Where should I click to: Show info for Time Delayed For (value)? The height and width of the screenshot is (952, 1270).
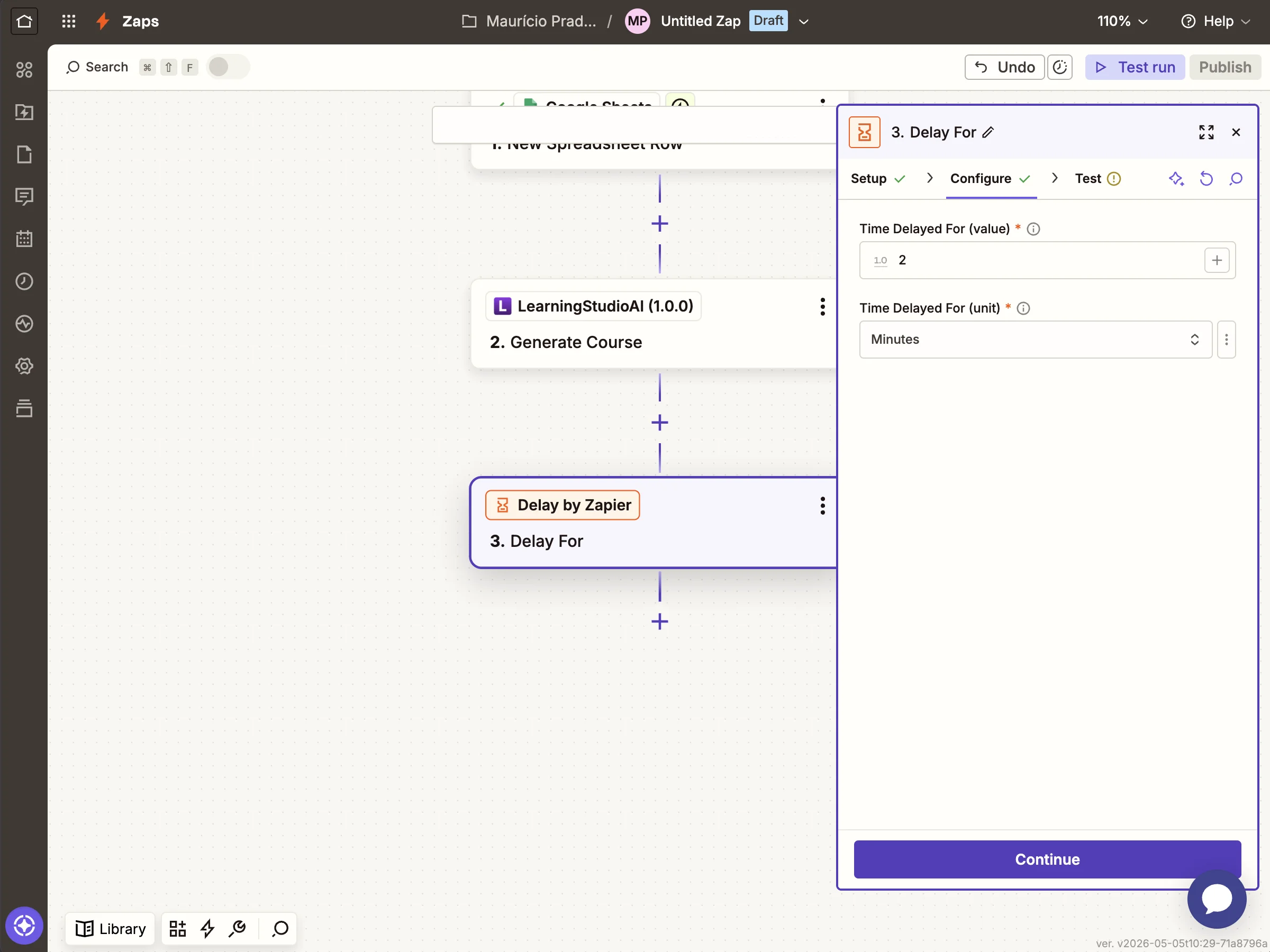pyautogui.click(x=1033, y=229)
